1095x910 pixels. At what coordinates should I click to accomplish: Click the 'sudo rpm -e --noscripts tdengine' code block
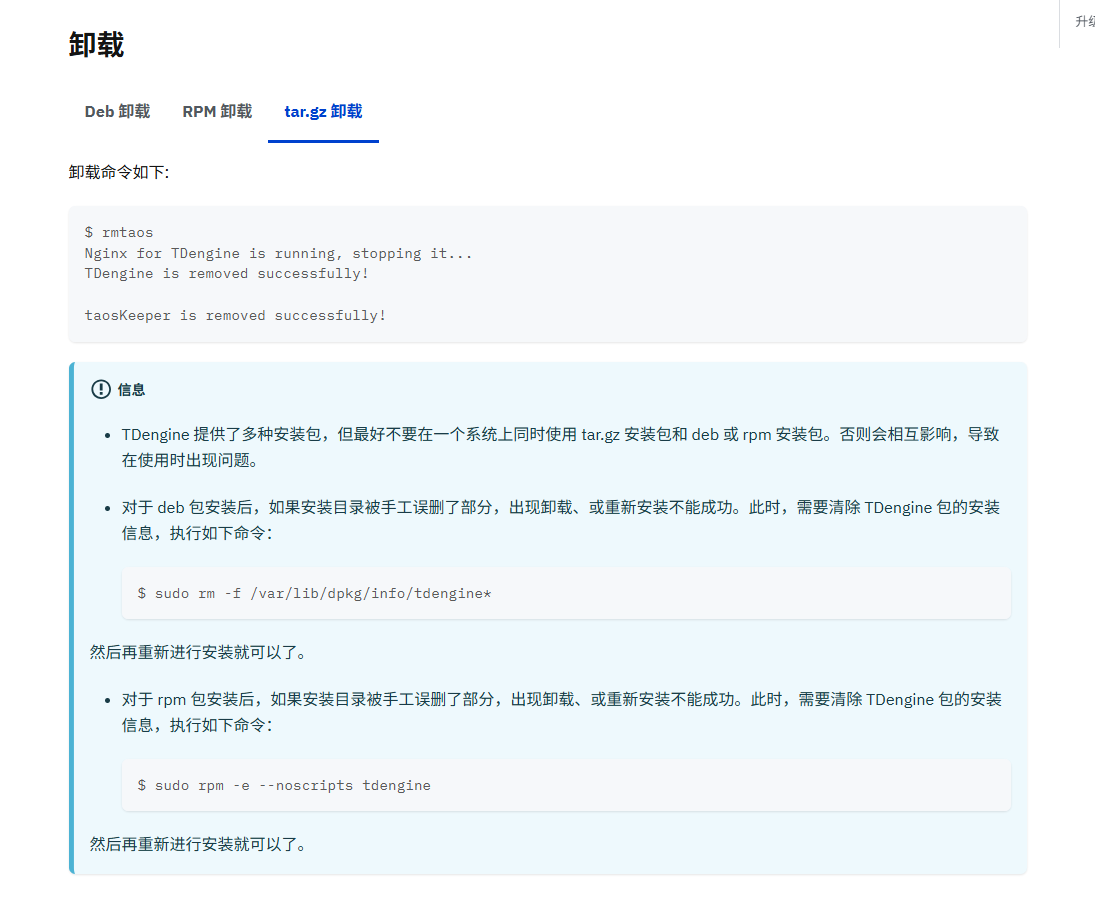[566, 786]
